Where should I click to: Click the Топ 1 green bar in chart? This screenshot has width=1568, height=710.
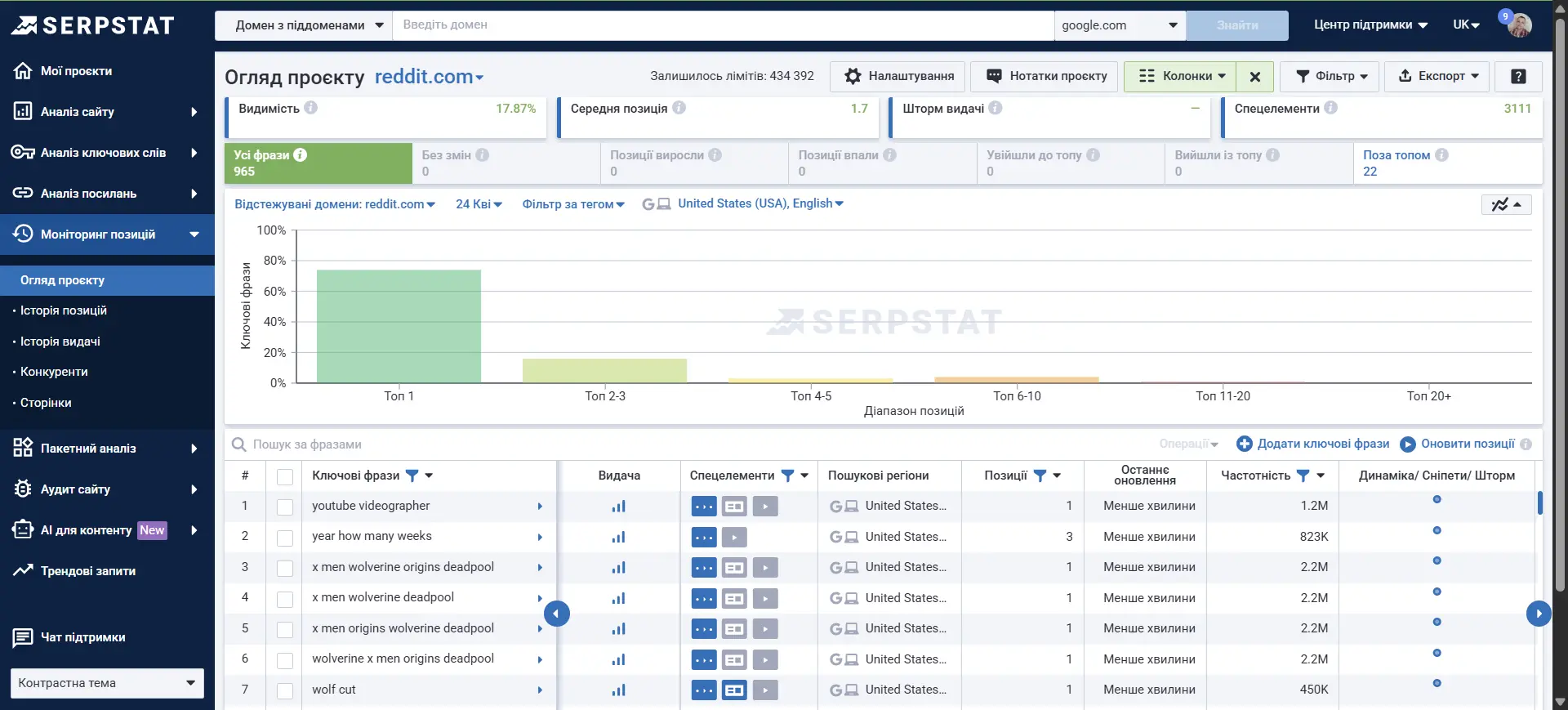tap(399, 326)
